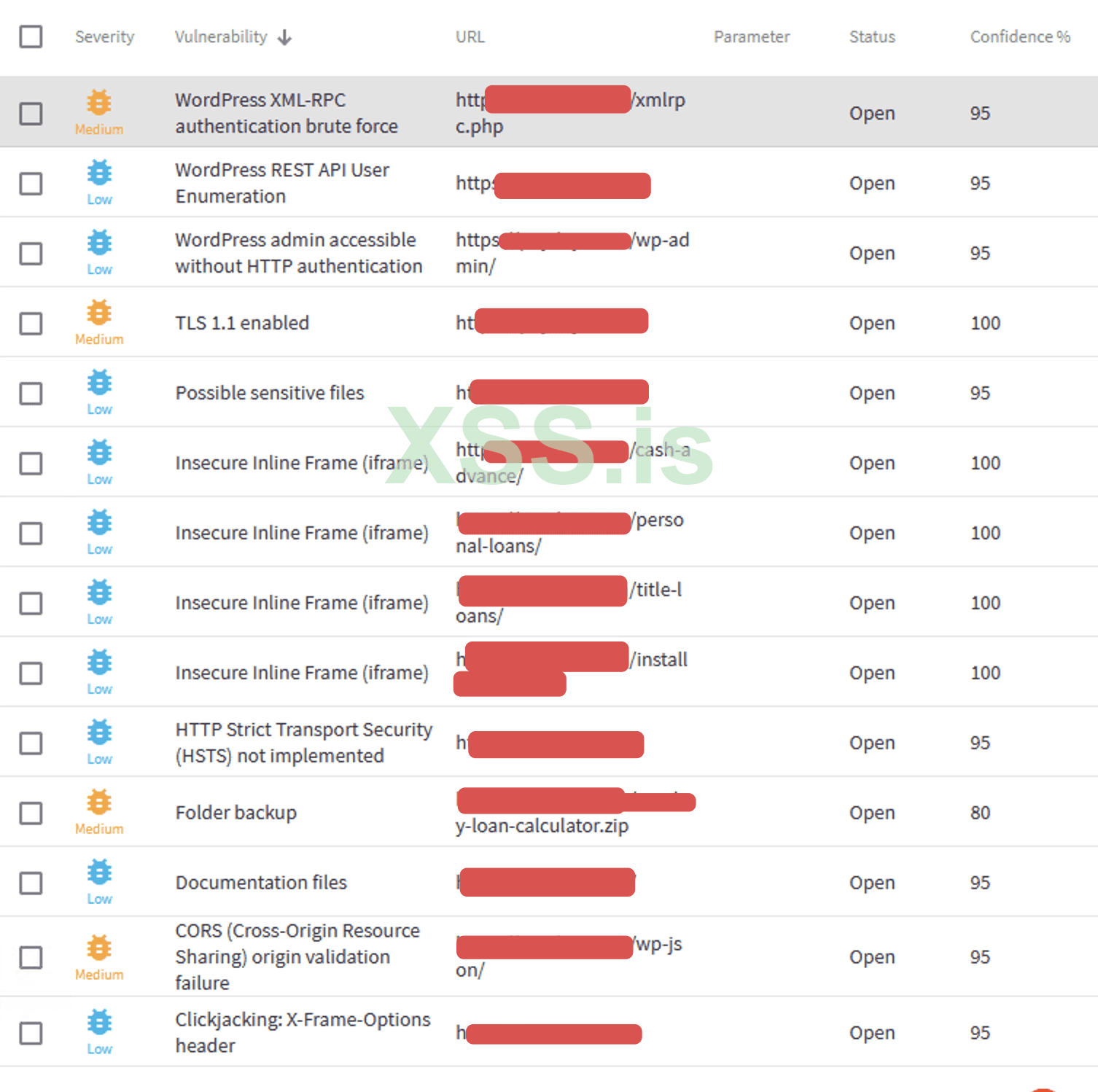Image resolution: width=1098 pixels, height=1092 pixels.
Task: Toggle sort order using the Vulnerability arrow
Action: pos(284,36)
